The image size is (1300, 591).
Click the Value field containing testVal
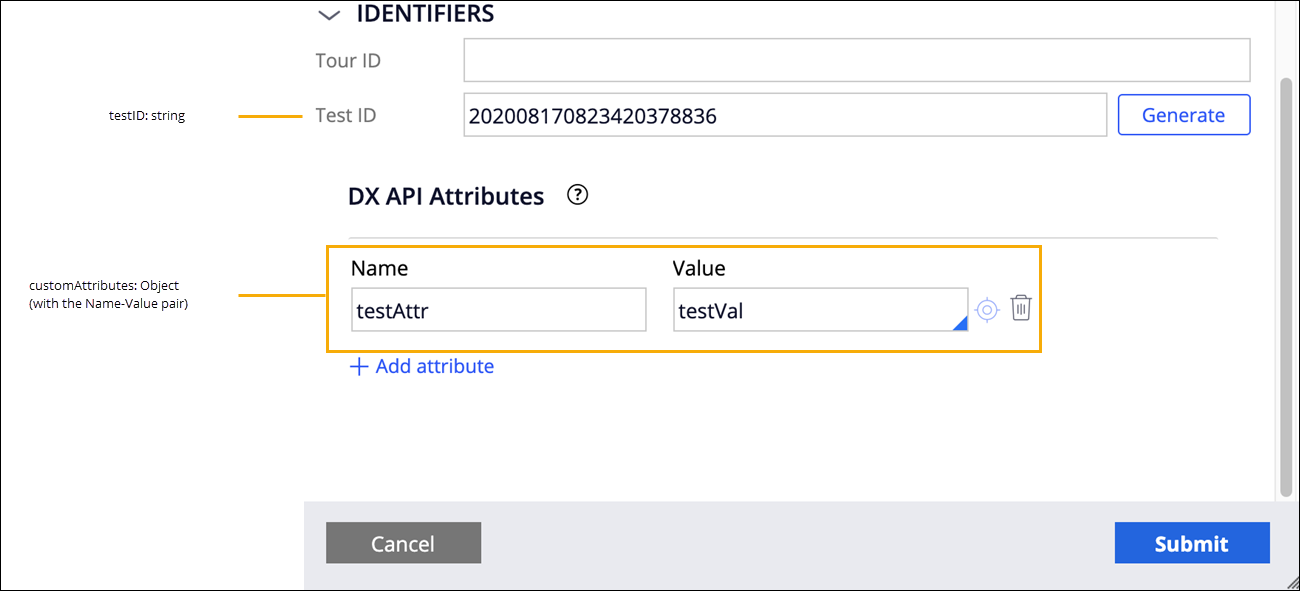point(815,310)
